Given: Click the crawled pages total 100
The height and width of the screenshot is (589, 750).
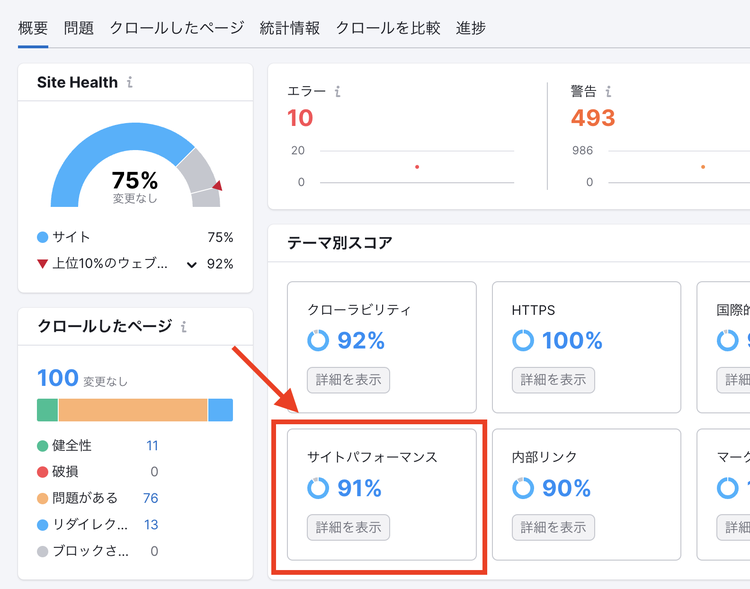Looking at the screenshot, I should (57, 378).
